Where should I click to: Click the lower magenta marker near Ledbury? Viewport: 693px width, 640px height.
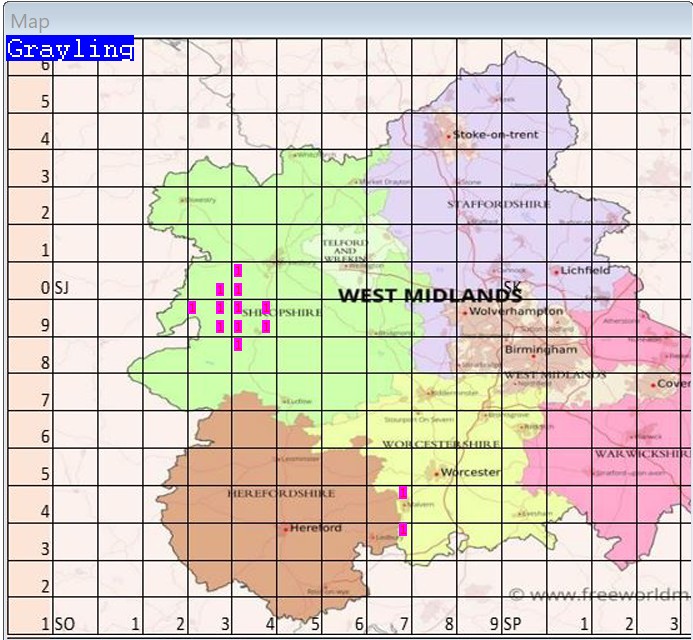[403, 529]
